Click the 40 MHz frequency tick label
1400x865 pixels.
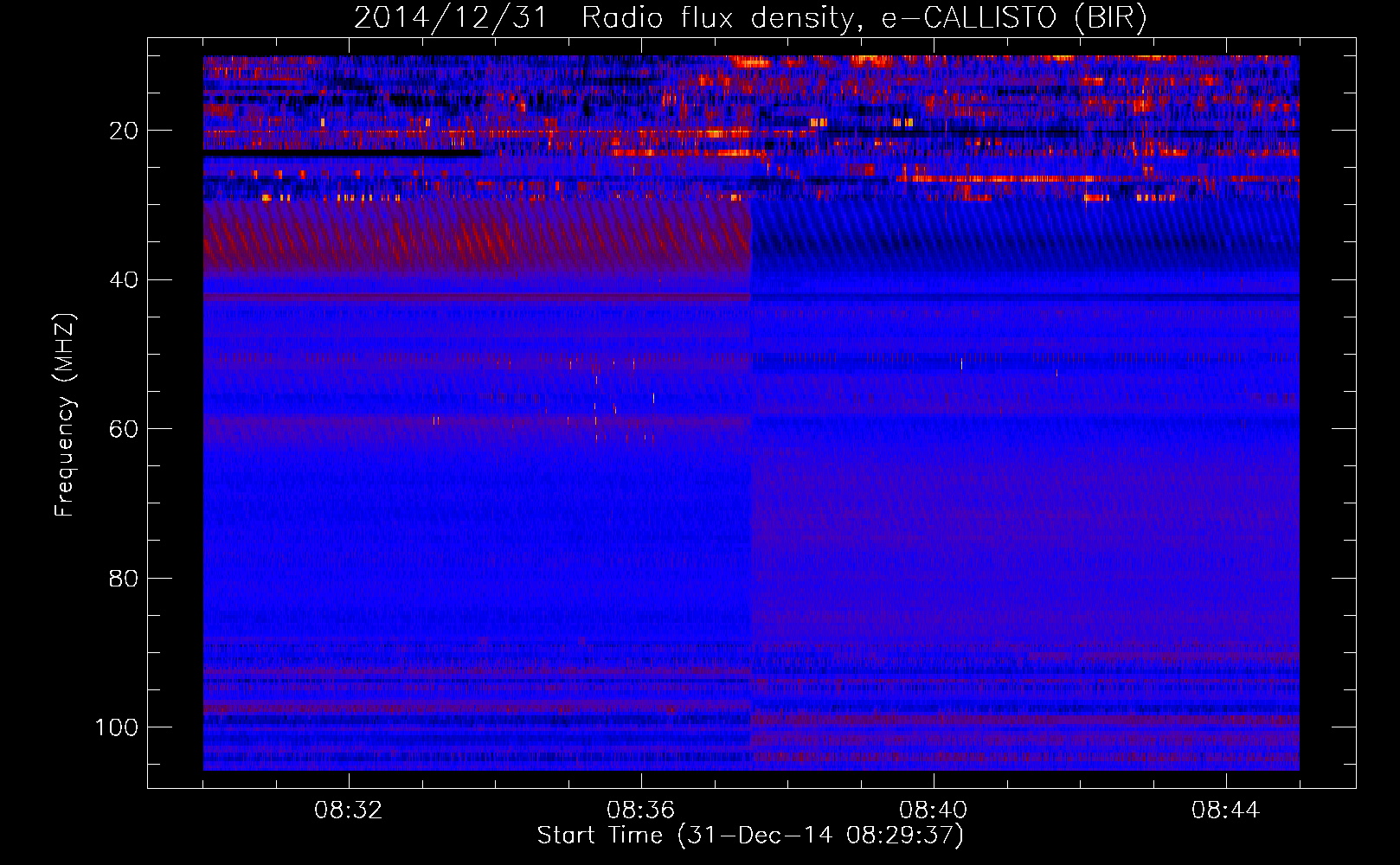pos(124,280)
